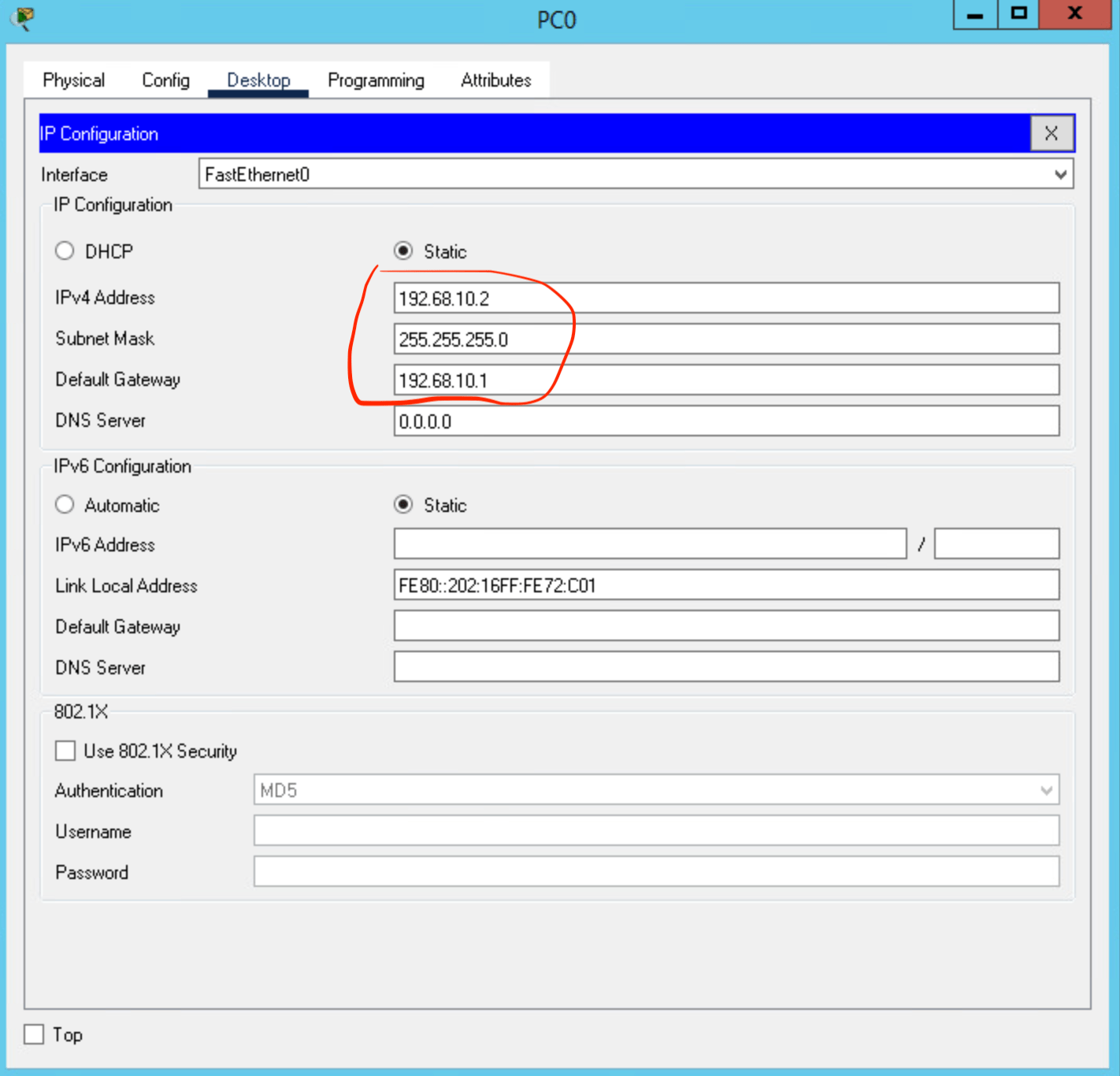This screenshot has height=1076, width=1120.
Task: Close the PC0 window
Action: pyautogui.click(x=1075, y=14)
